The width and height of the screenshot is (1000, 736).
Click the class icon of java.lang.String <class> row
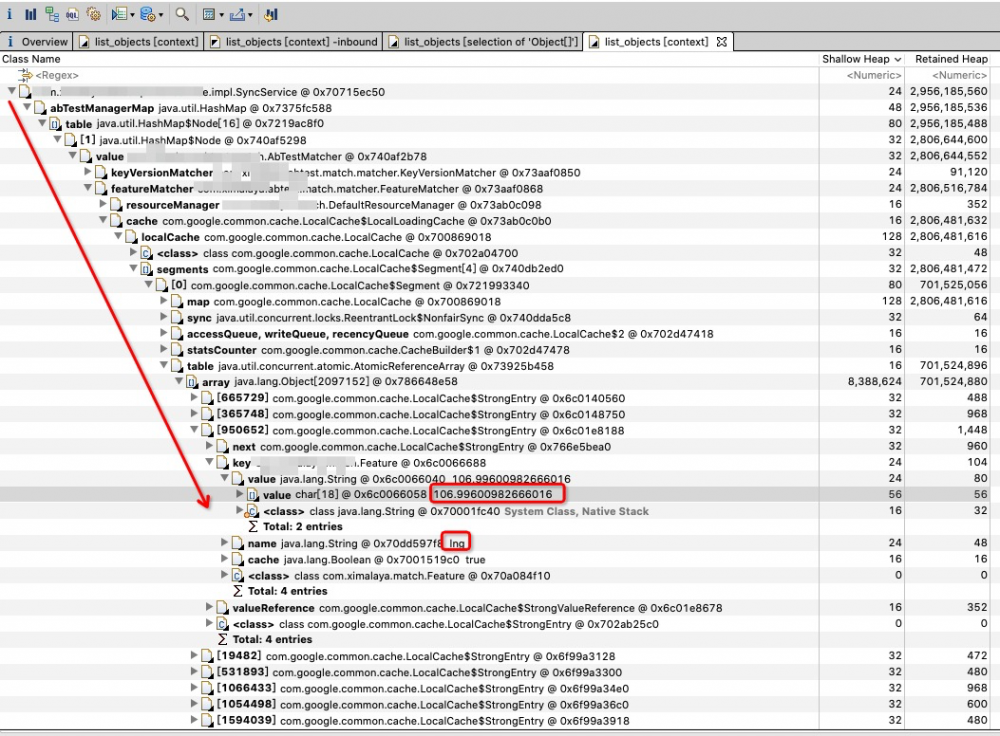(253, 511)
